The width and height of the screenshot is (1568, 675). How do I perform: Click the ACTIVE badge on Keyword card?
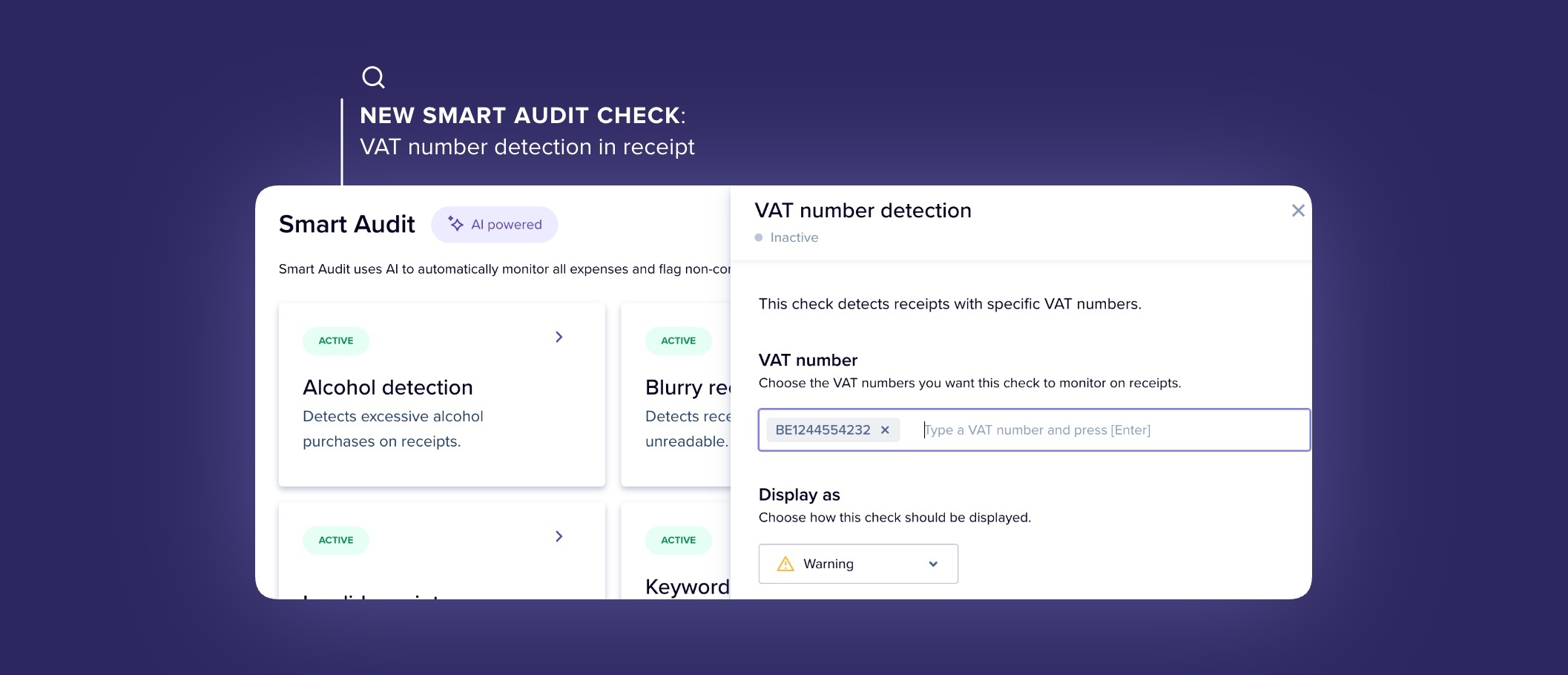click(x=678, y=540)
